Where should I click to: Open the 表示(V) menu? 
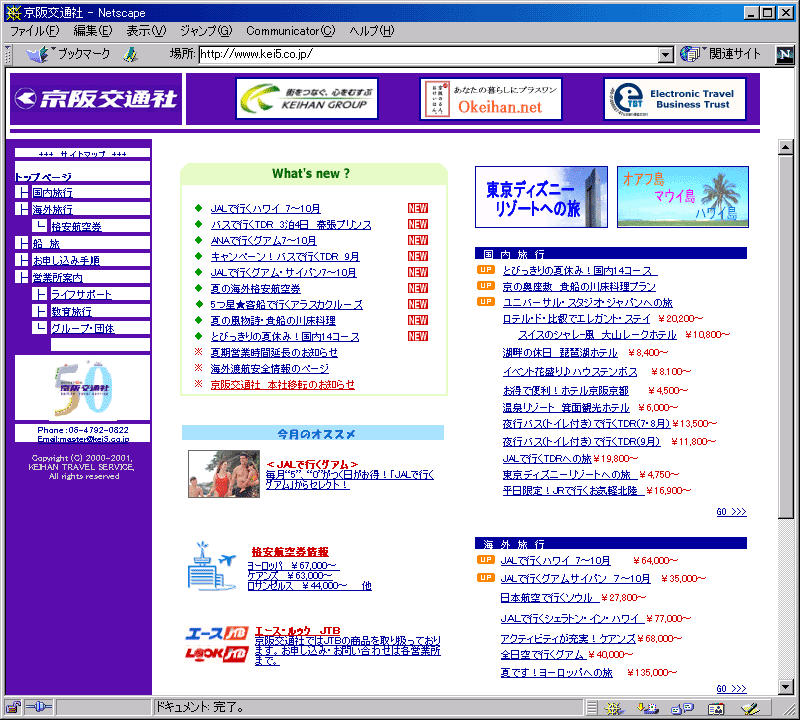pos(146,31)
